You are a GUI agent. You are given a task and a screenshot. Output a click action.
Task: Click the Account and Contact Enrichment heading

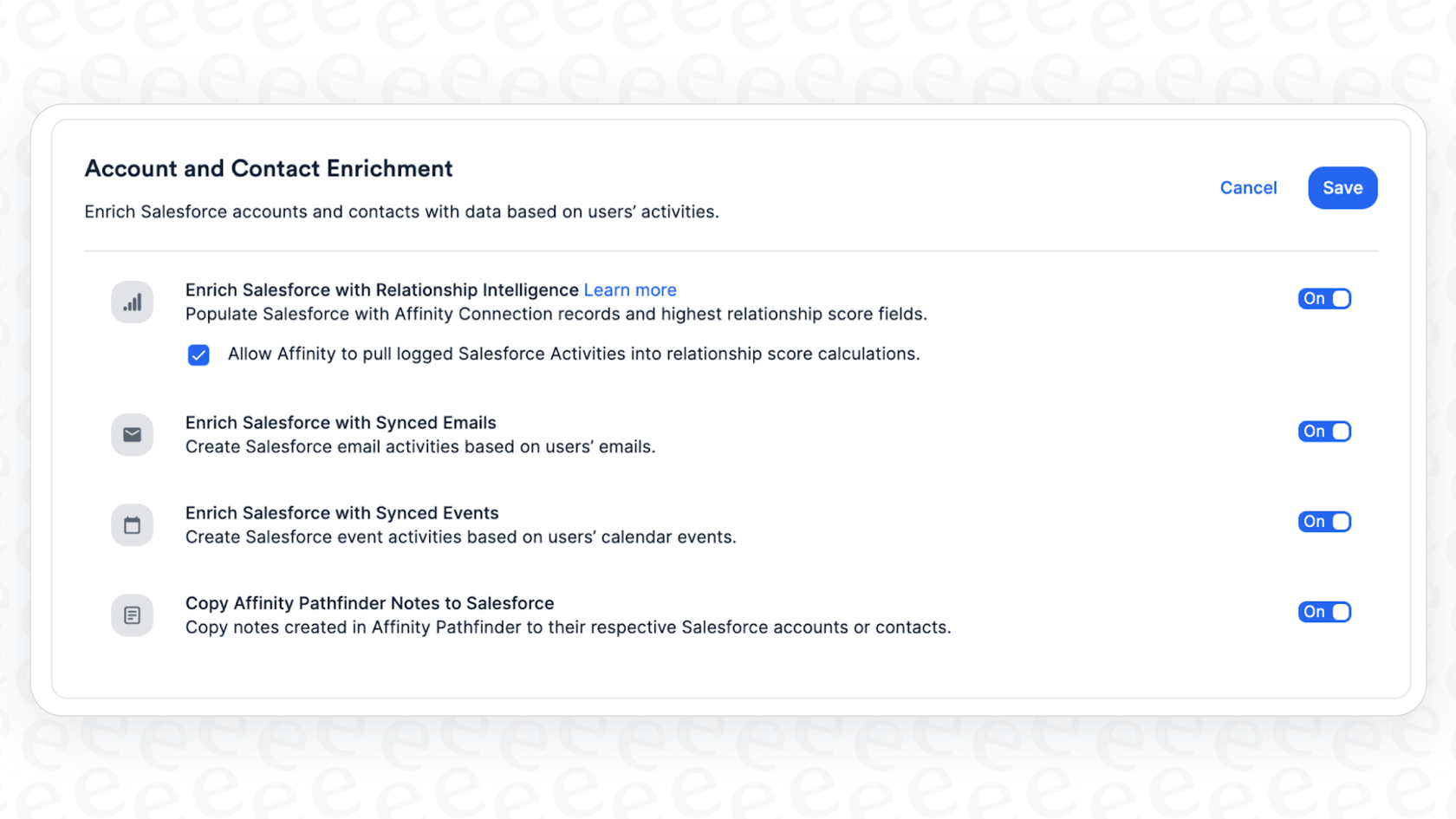[x=269, y=168]
